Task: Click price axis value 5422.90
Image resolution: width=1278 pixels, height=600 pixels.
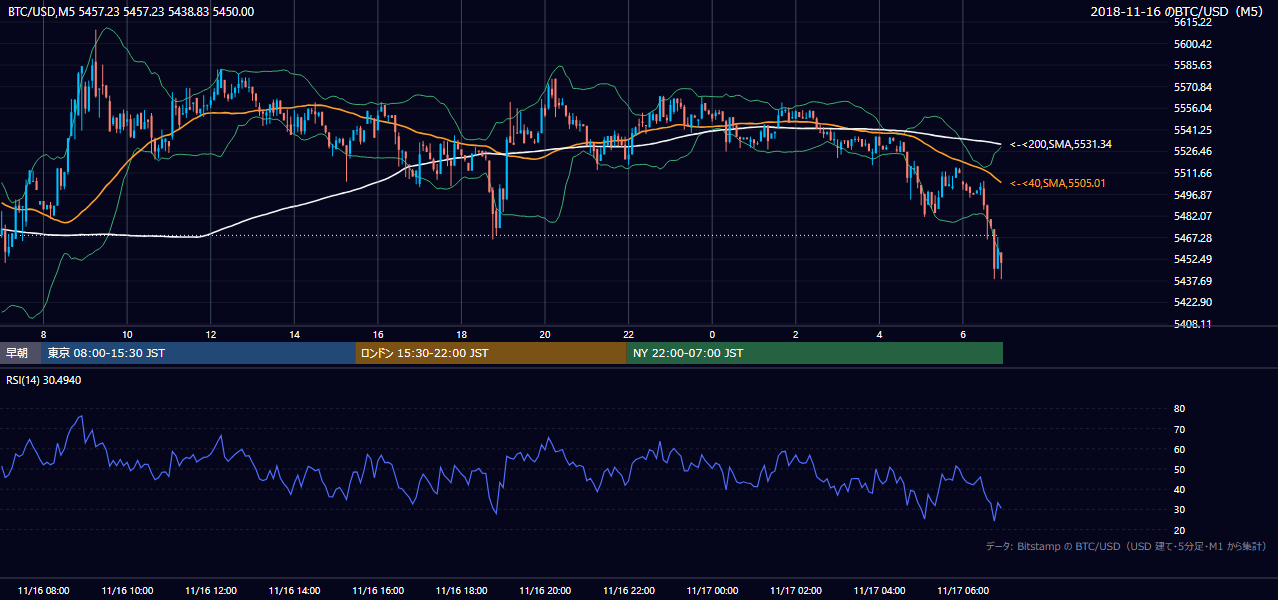Action: click(1193, 302)
